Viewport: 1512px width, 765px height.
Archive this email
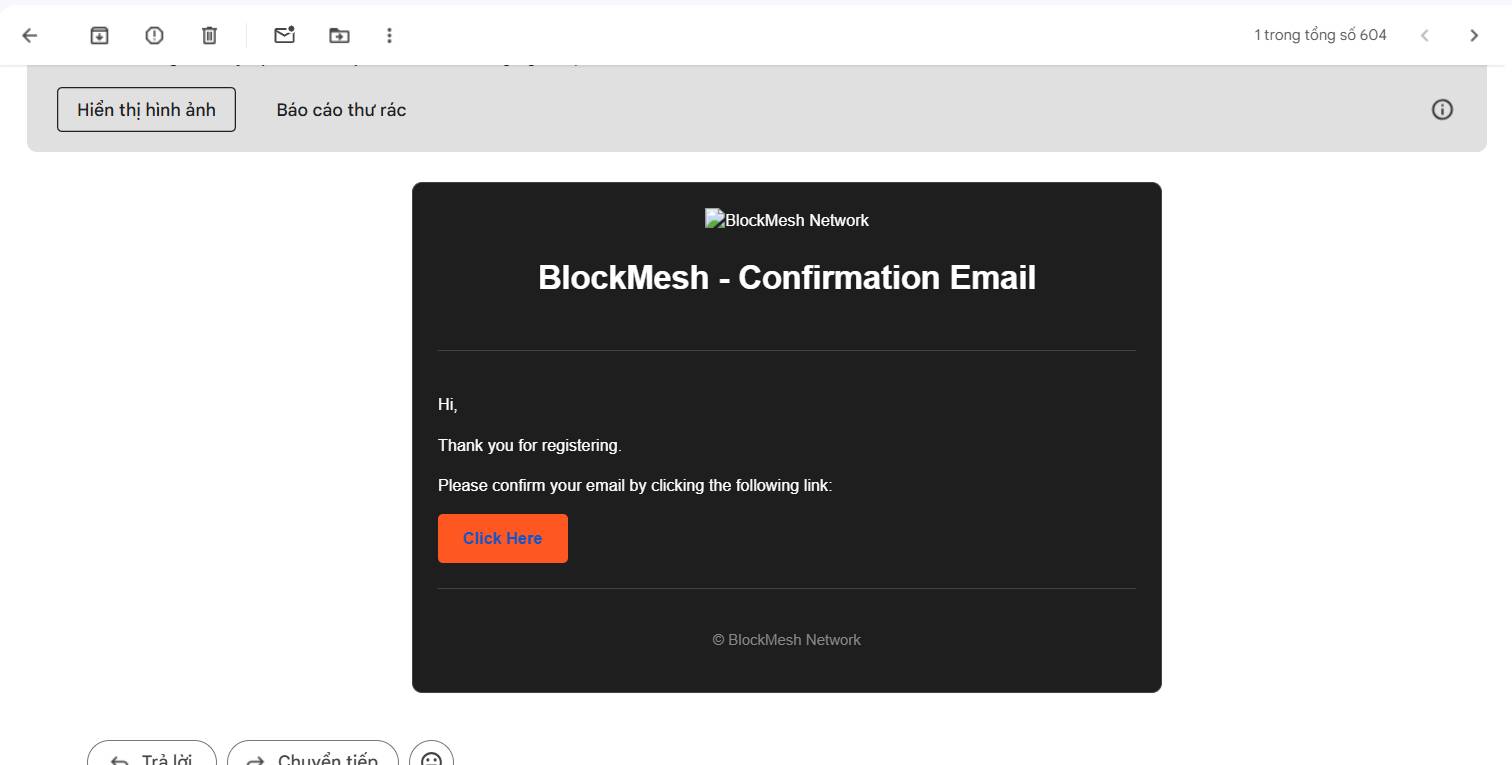[99, 36]
